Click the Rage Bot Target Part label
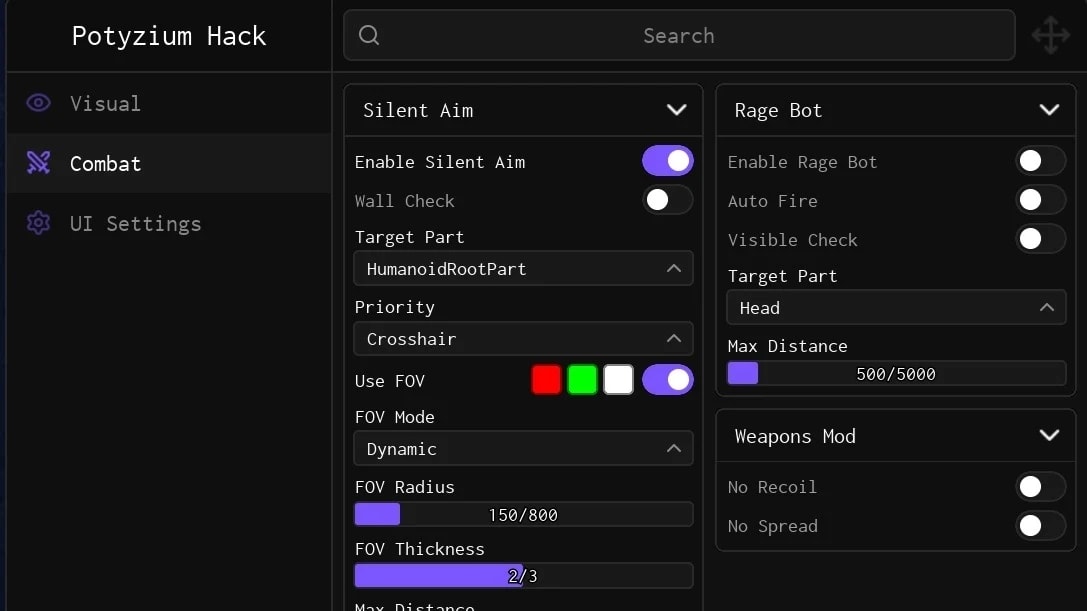The width and height of the screenshot is (1087, 611). pyautogui.click(x=782, y=276)
